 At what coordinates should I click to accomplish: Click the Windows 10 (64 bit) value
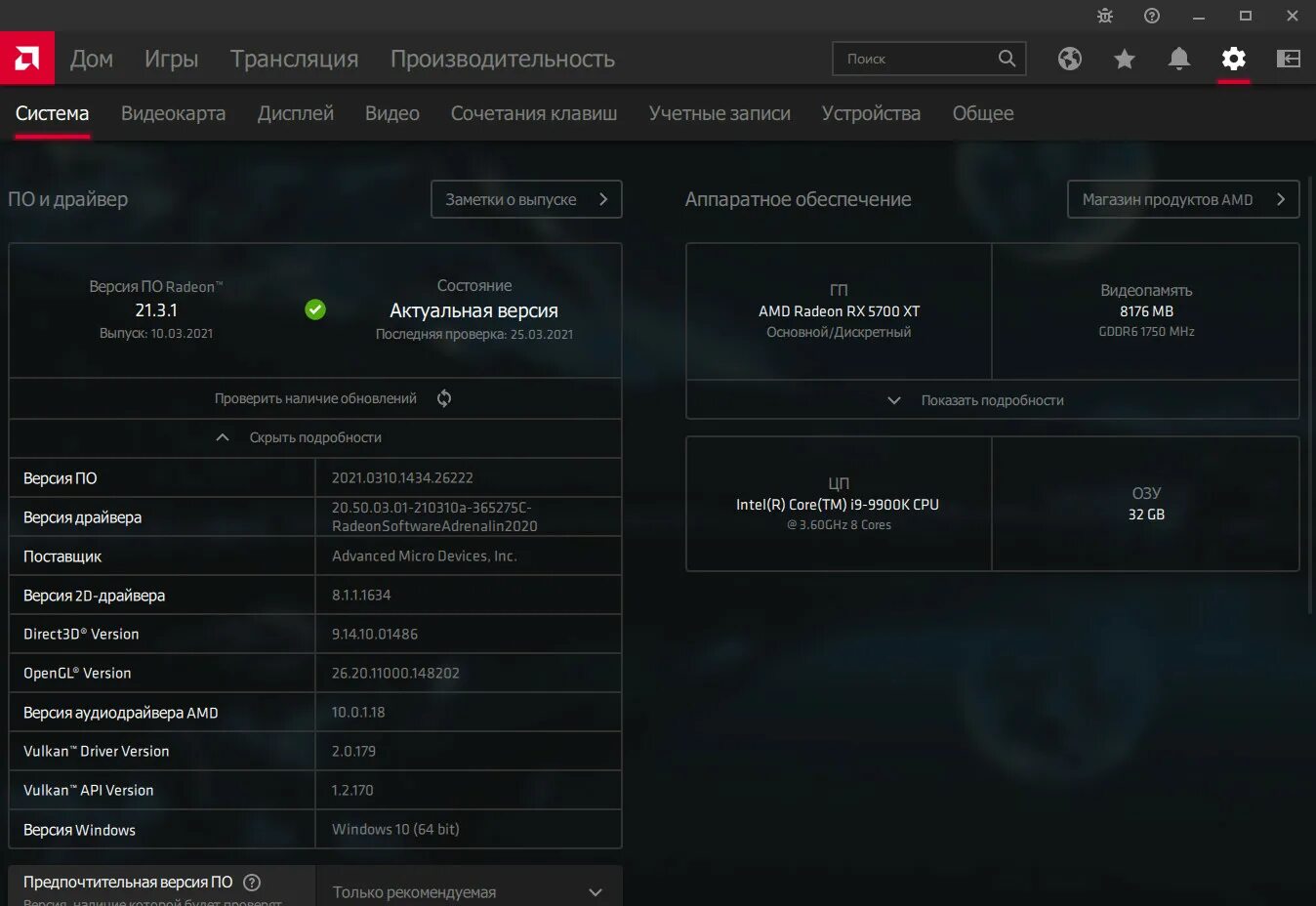click(x=395, y=829)
